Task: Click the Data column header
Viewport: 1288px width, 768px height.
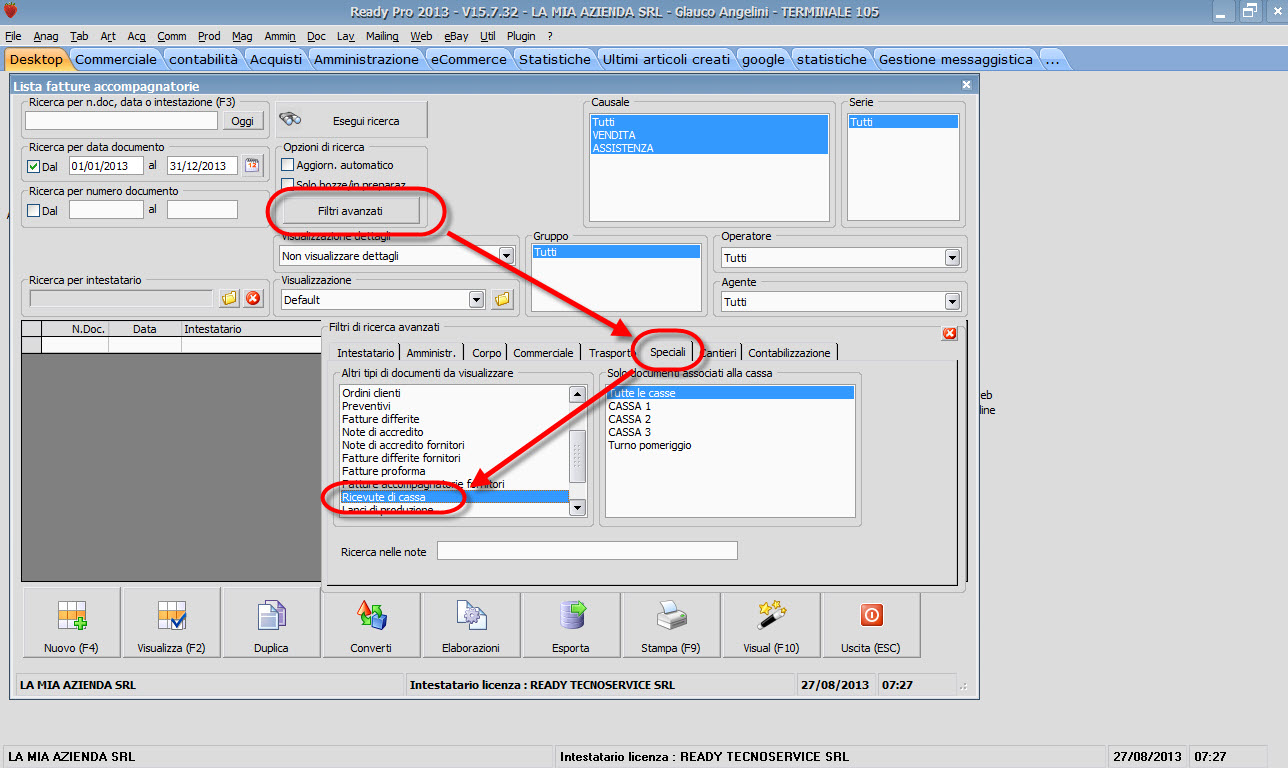Action: 145,329
